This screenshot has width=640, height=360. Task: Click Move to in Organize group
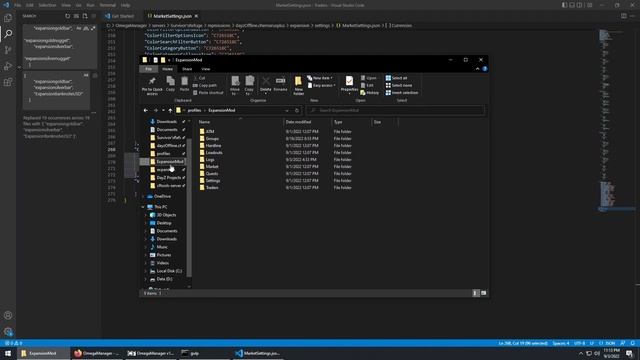pyautogui.click(x=235, y=86)
